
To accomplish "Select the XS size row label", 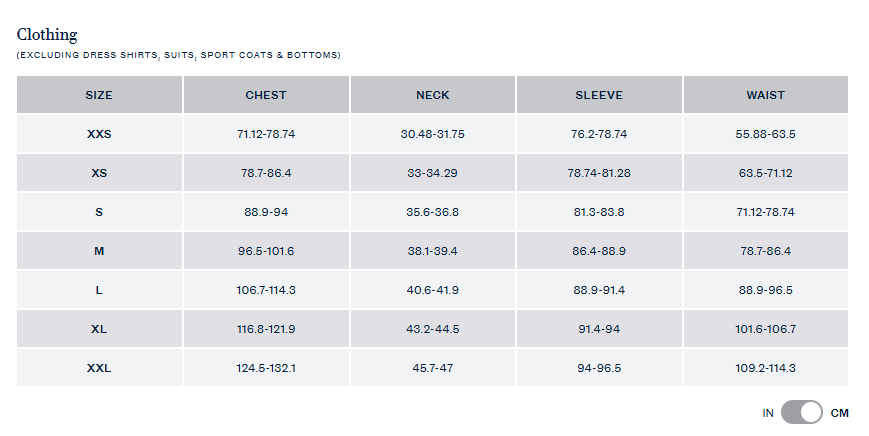I will pyautogui.click(x=99, y=173).
